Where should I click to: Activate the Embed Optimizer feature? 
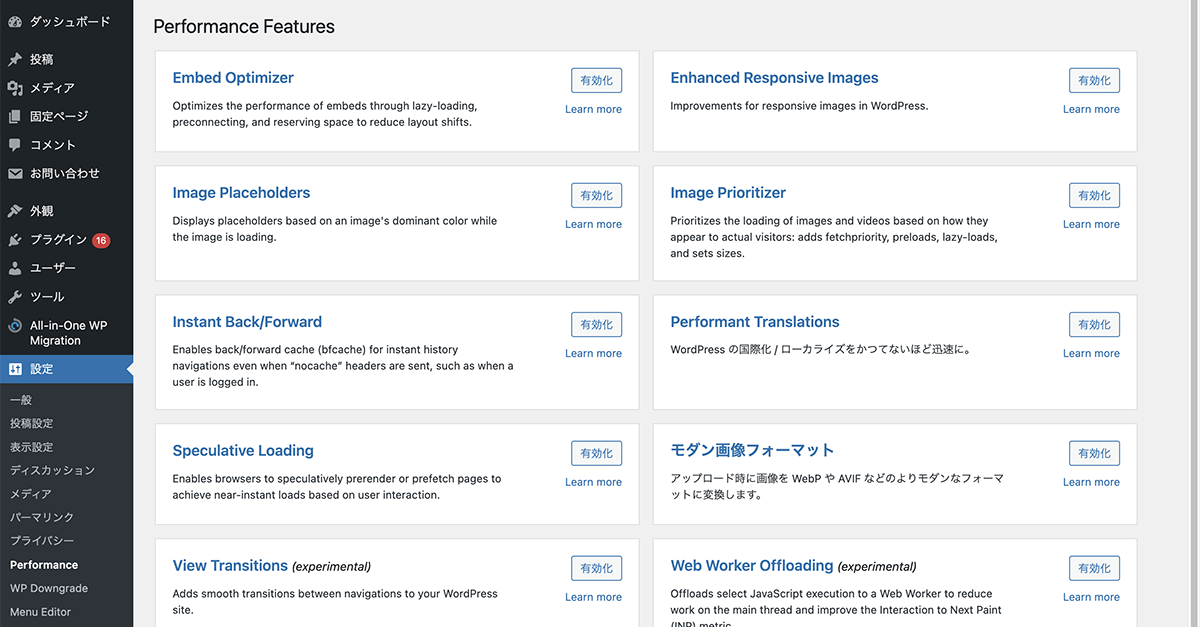pos(596,81)
